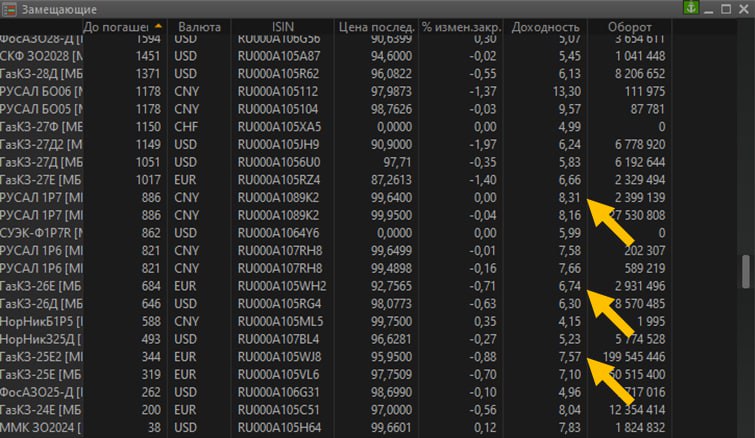Minimize the Замещающие window
Image resolution: width=755 pixels, height=438 pixels.
click(x=709, y=10)
